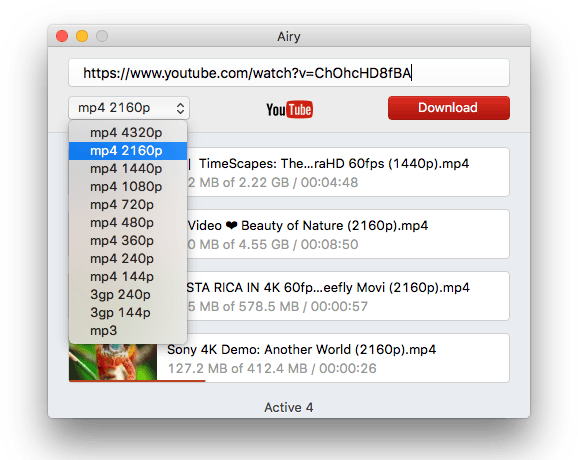Screen dimensions: 578x460
Task: Select mp4 144p format option
Action: coord(128,277)
